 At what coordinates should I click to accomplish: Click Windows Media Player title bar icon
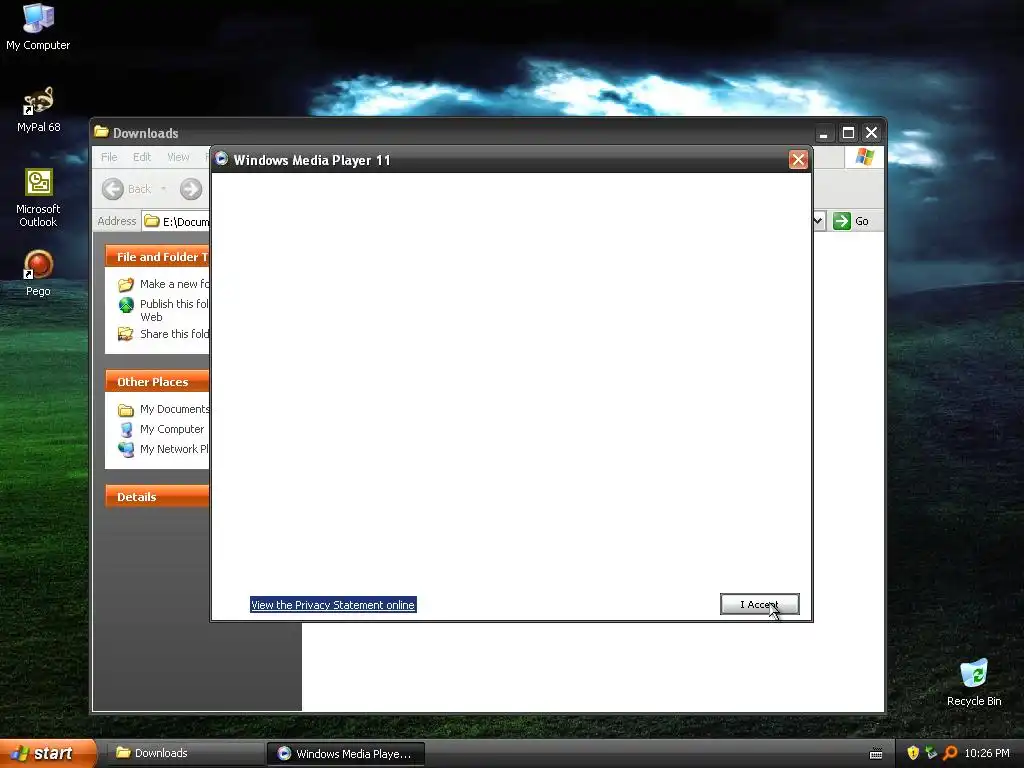pos(221,159)
